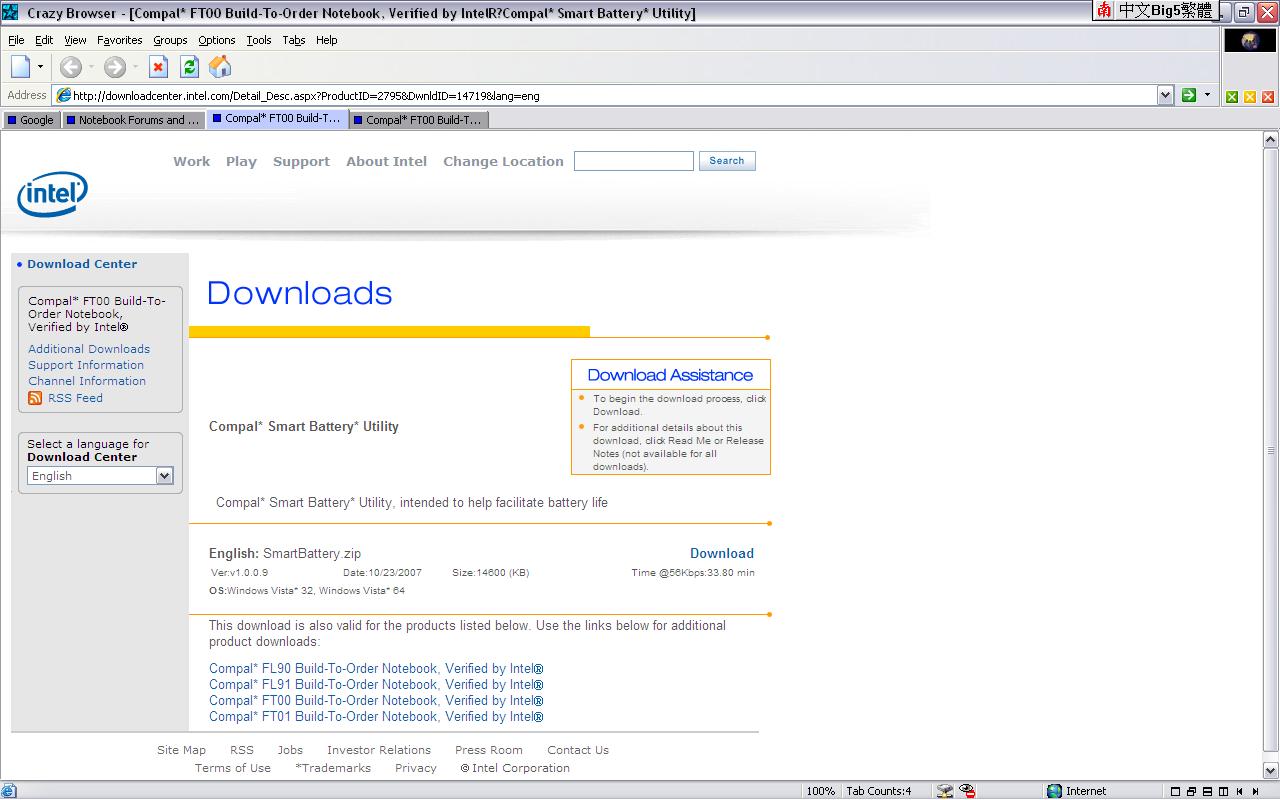Click the red X close-all tabs icon
This screenshot has height=800, width=1280.
(1268, 97)
